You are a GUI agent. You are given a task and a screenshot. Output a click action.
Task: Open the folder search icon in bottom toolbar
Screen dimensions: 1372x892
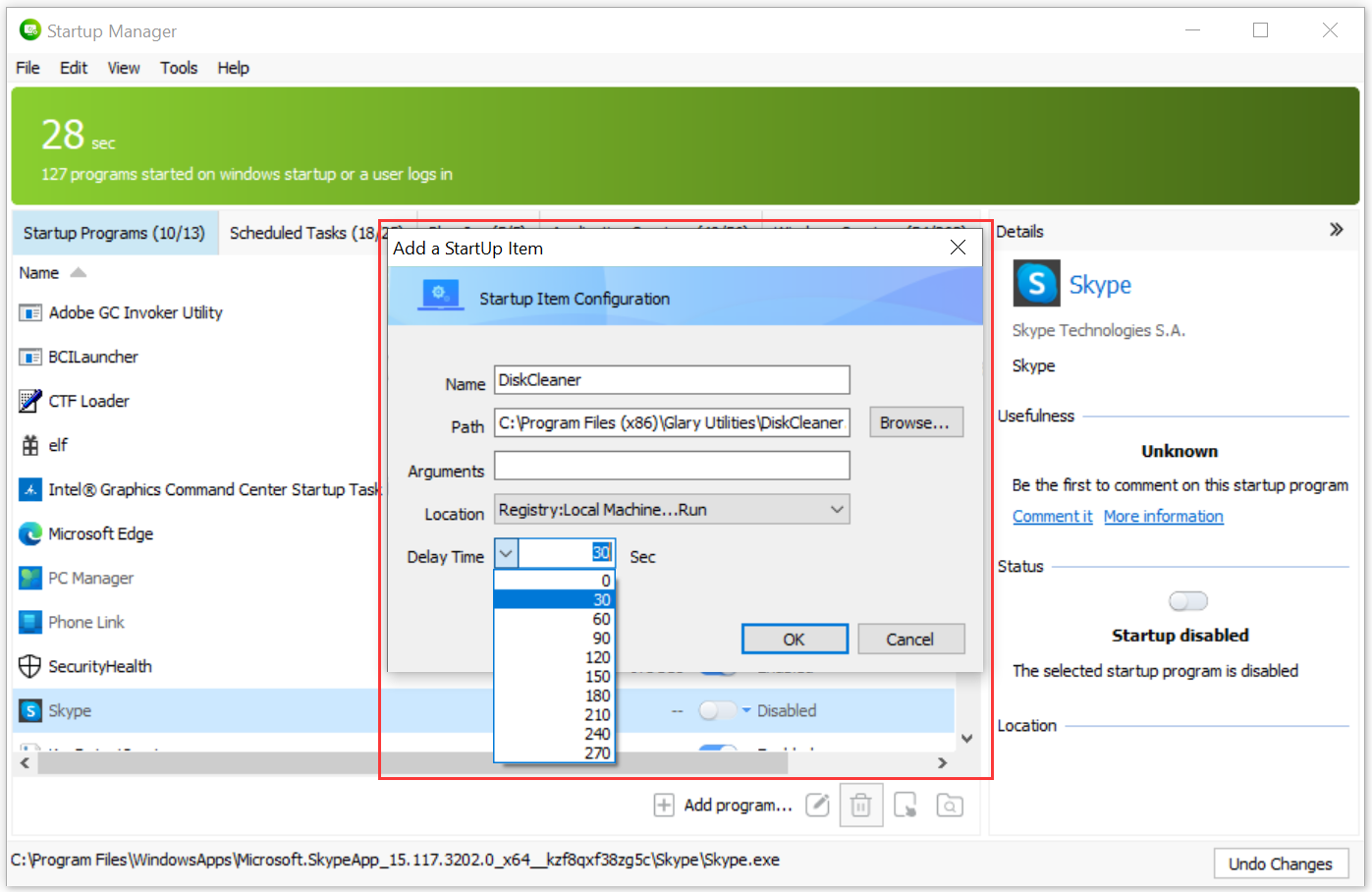949,806
